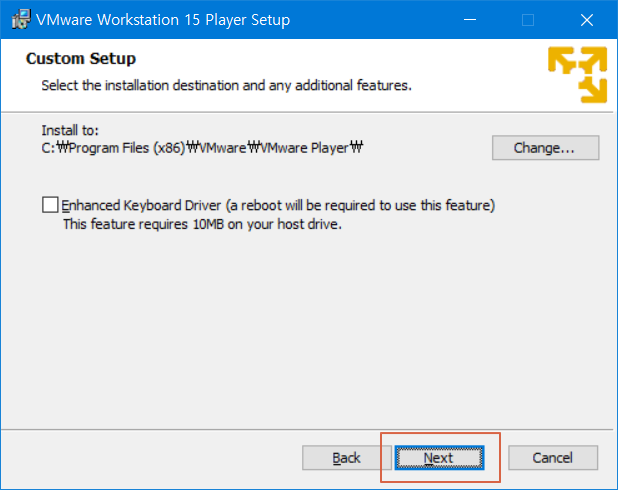Click the "Install to:" label

click(x=70, y=130)
